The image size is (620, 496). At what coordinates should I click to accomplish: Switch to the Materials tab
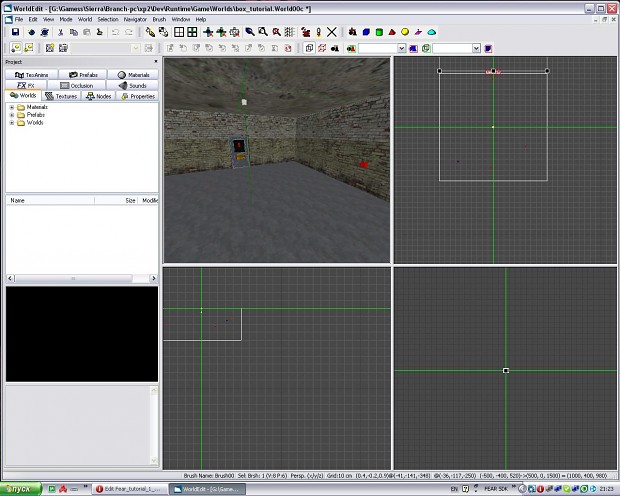point(133,75)
